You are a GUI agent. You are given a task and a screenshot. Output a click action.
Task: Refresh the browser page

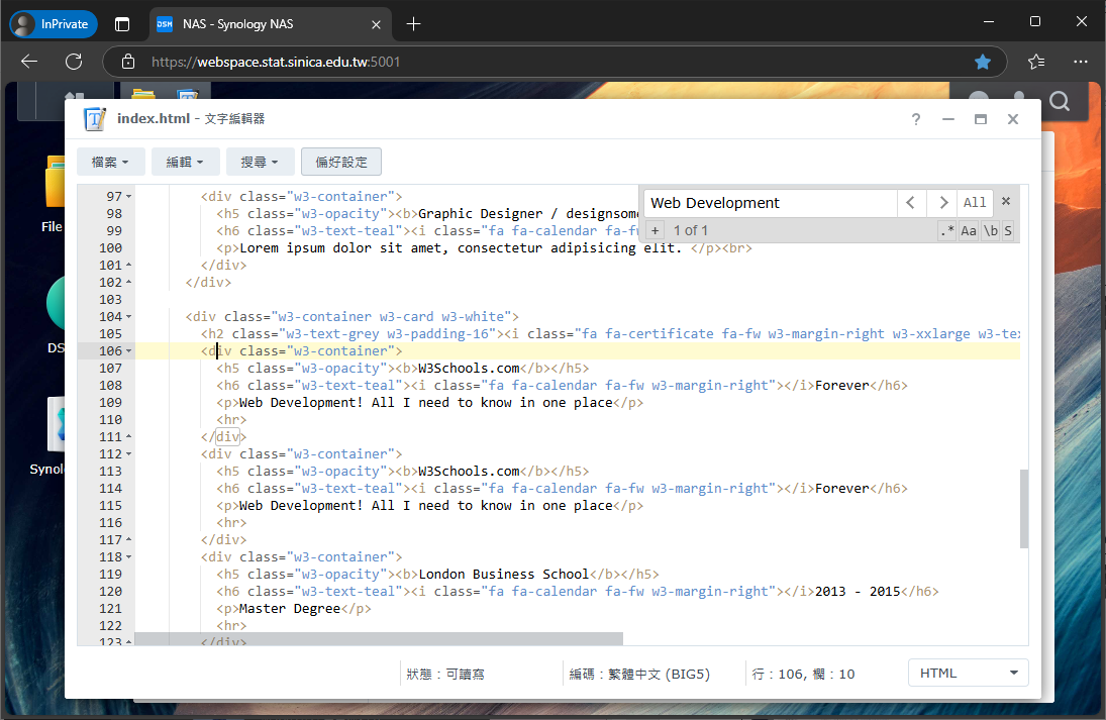74,62
